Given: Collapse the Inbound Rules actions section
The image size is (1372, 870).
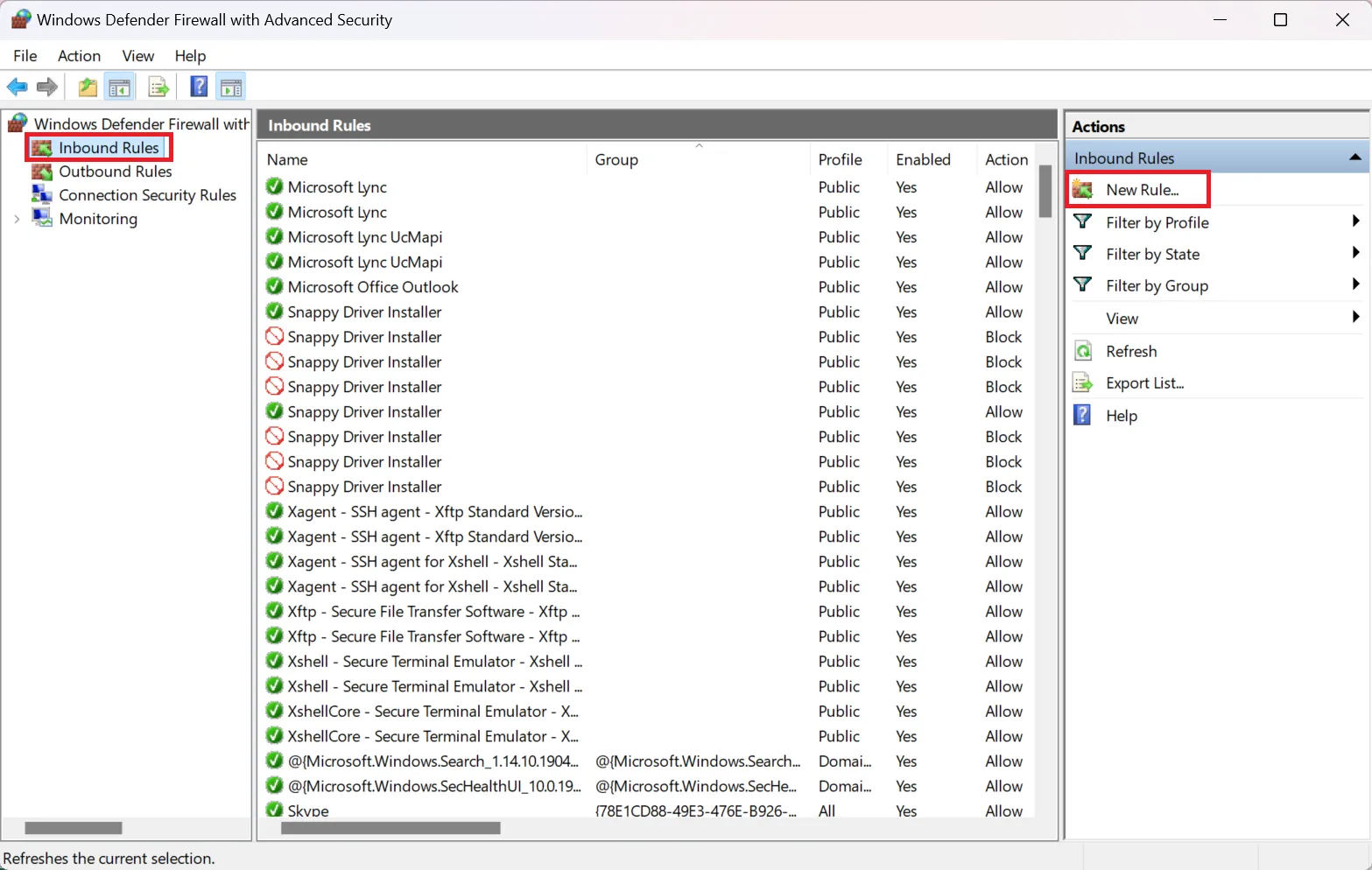Looking at the screenshot, I should [1354, 158].
